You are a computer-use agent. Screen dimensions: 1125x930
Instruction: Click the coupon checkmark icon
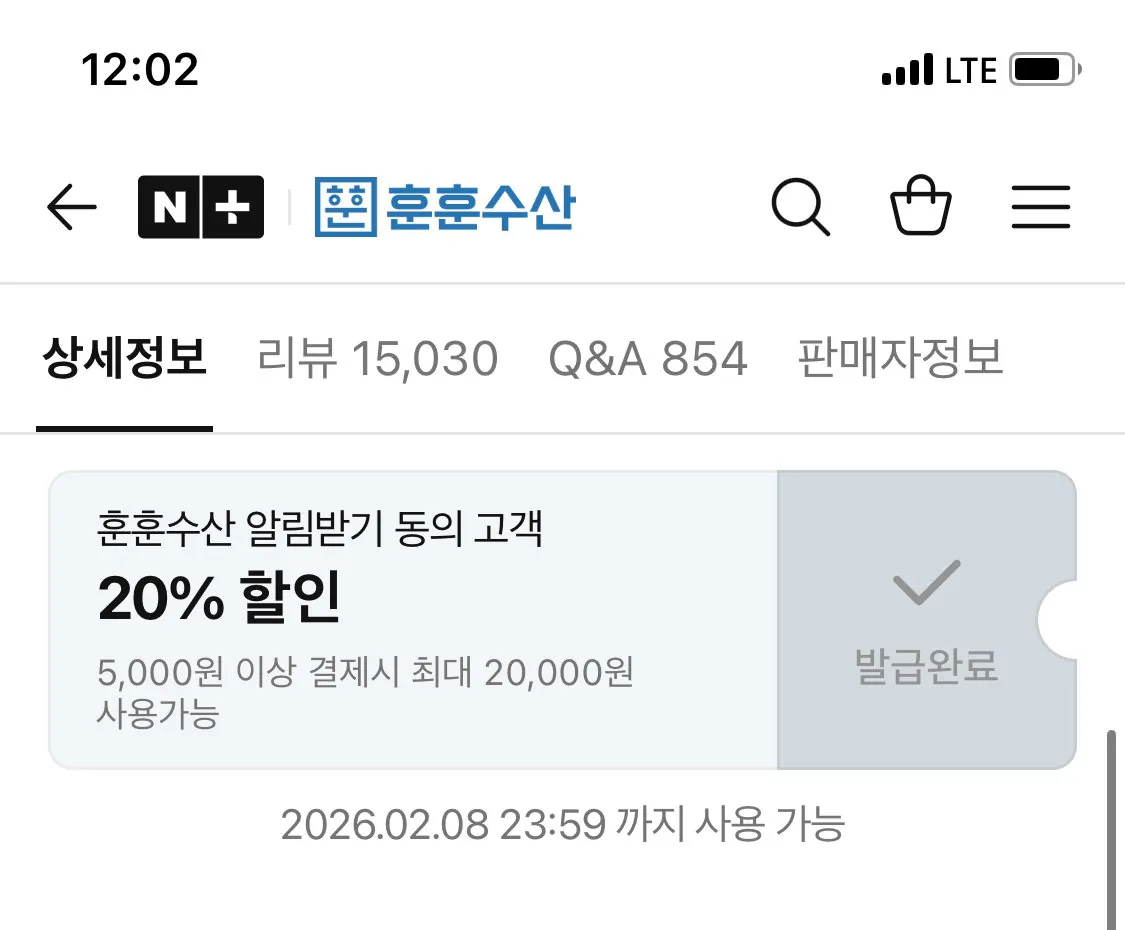[x=926, y=583]
